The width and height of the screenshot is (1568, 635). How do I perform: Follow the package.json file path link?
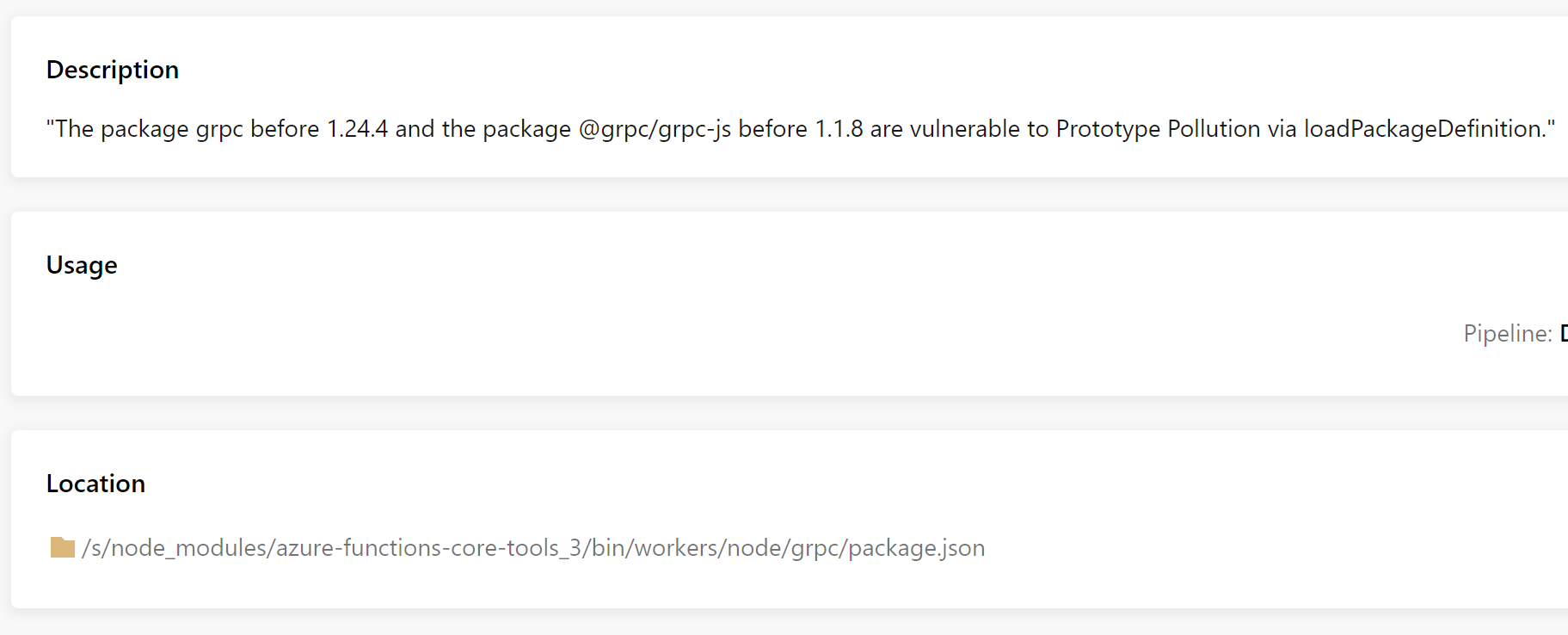(533, 547)
